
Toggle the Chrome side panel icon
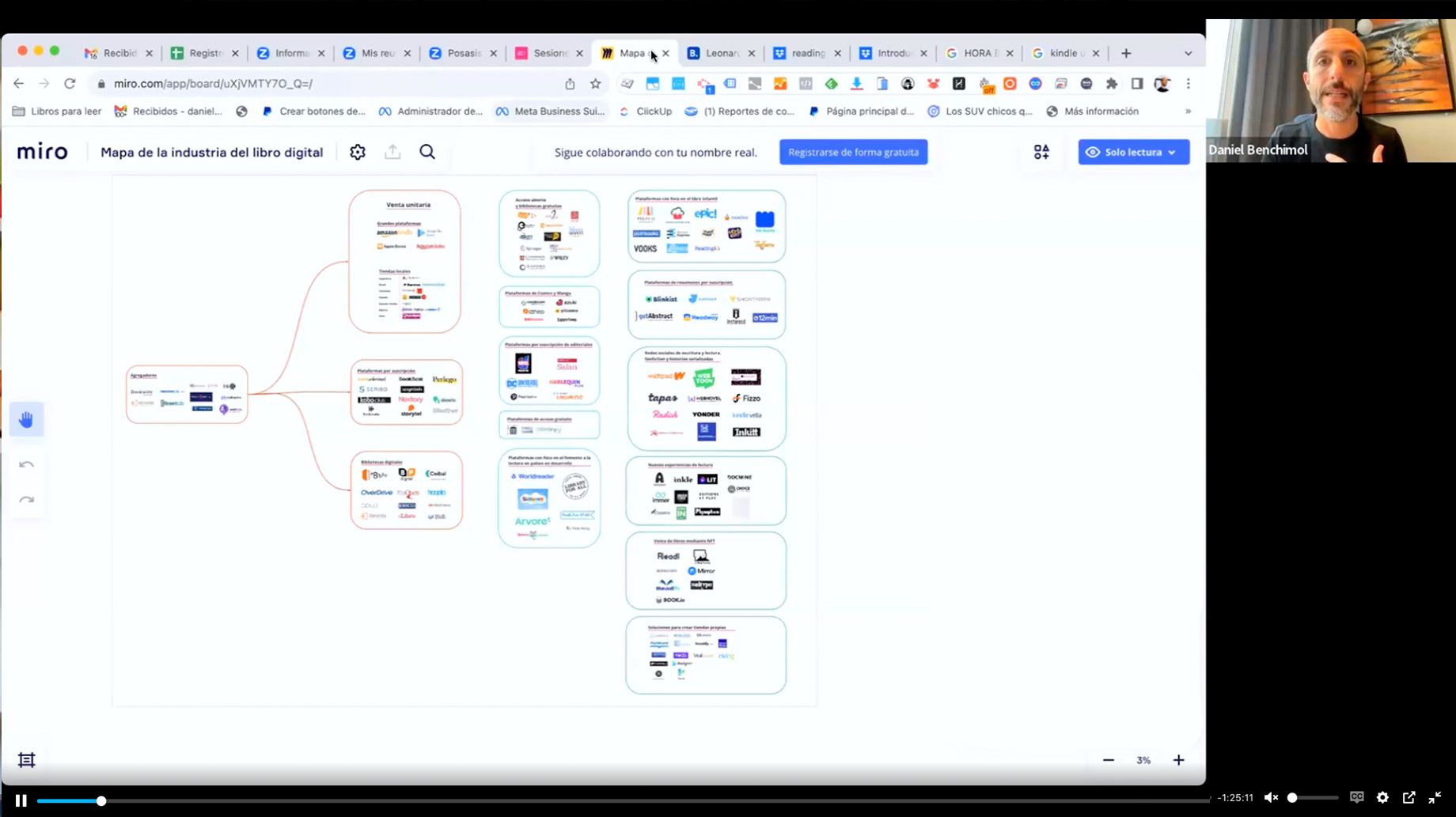[1137, 83]
